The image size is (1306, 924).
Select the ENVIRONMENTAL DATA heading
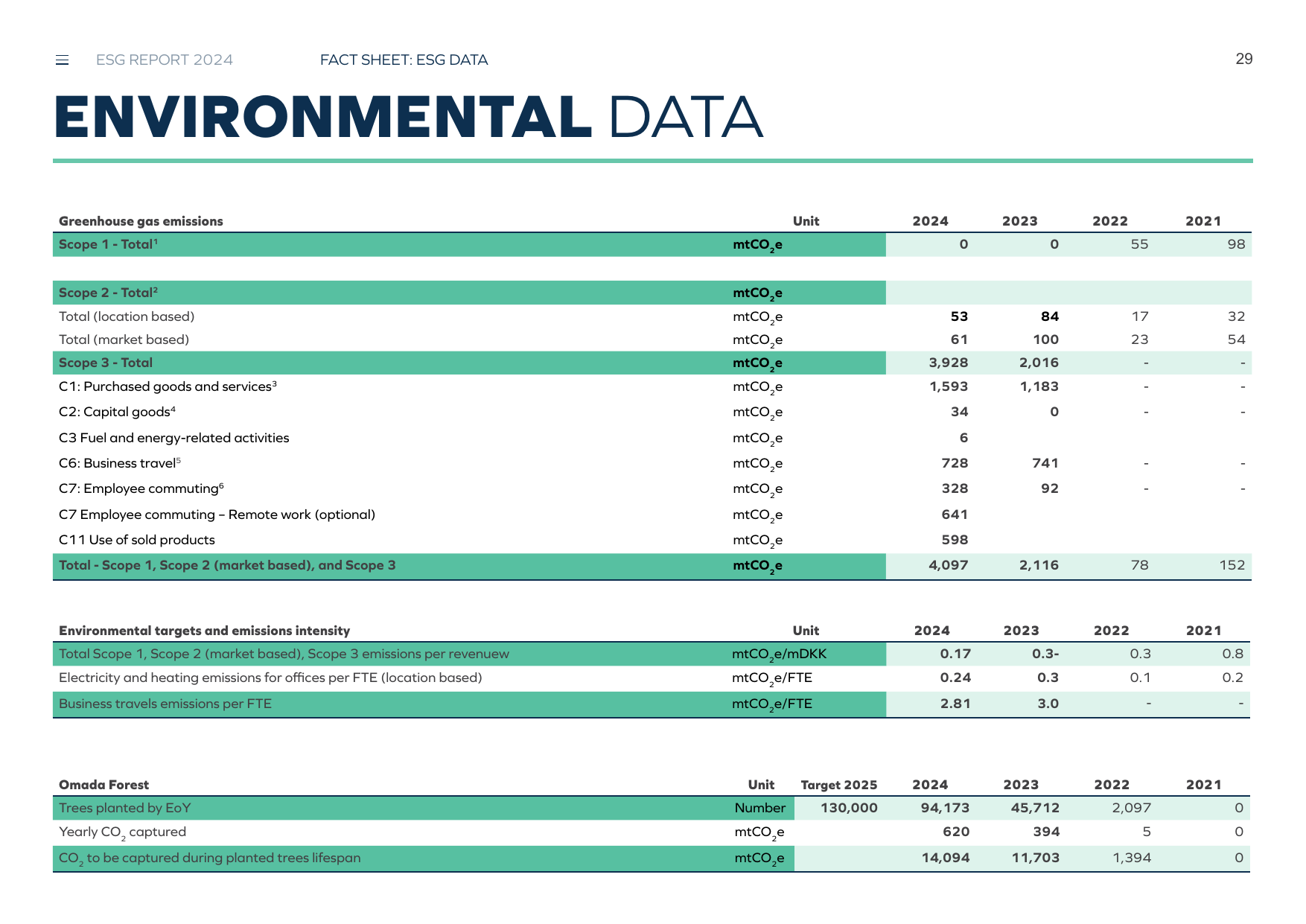coord(409,118)
